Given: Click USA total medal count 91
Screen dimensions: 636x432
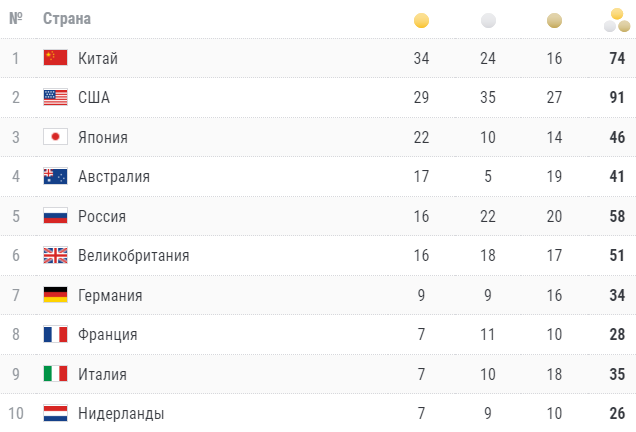Looking at the screenshot, I should tap(617, 98).
